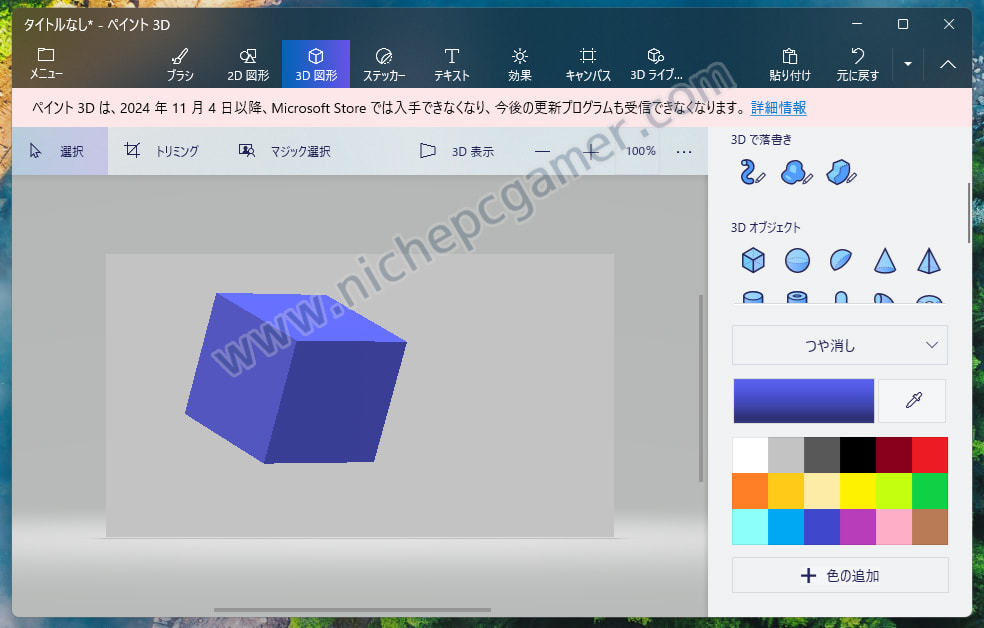
Task: Open the テキスト tool tab
Action: click(452, 64)
